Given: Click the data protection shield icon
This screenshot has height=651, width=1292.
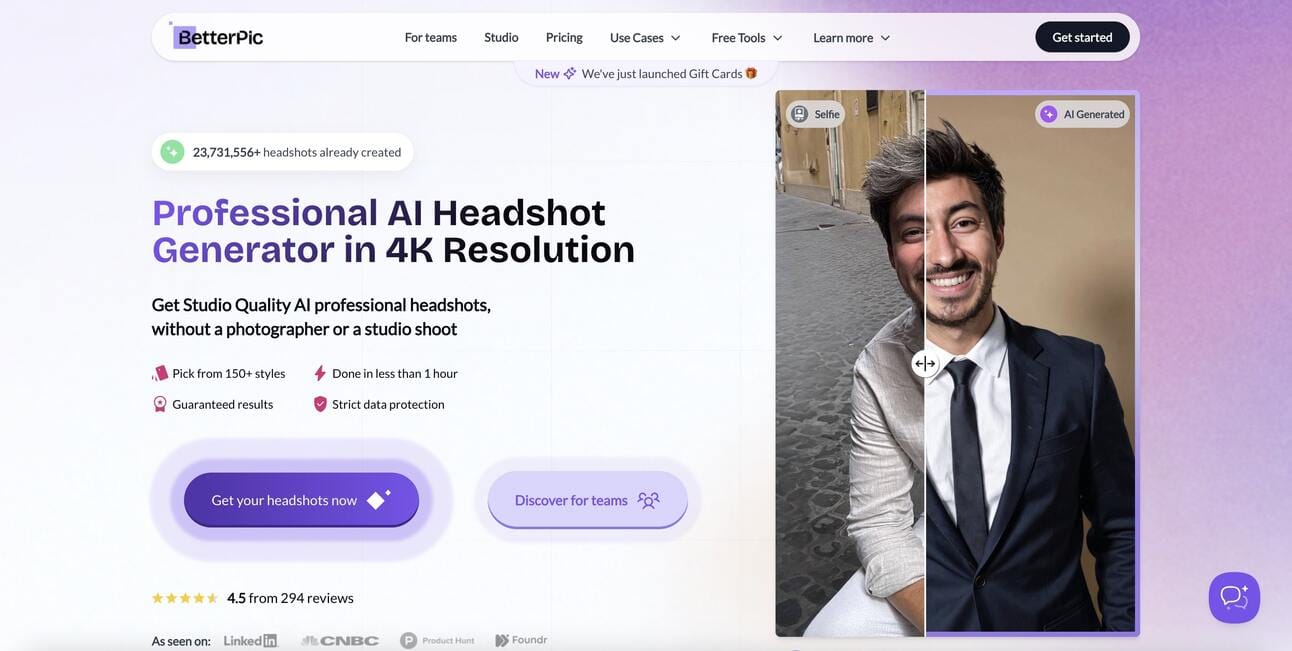Looking at the screenshot, I should coord(320,404).
